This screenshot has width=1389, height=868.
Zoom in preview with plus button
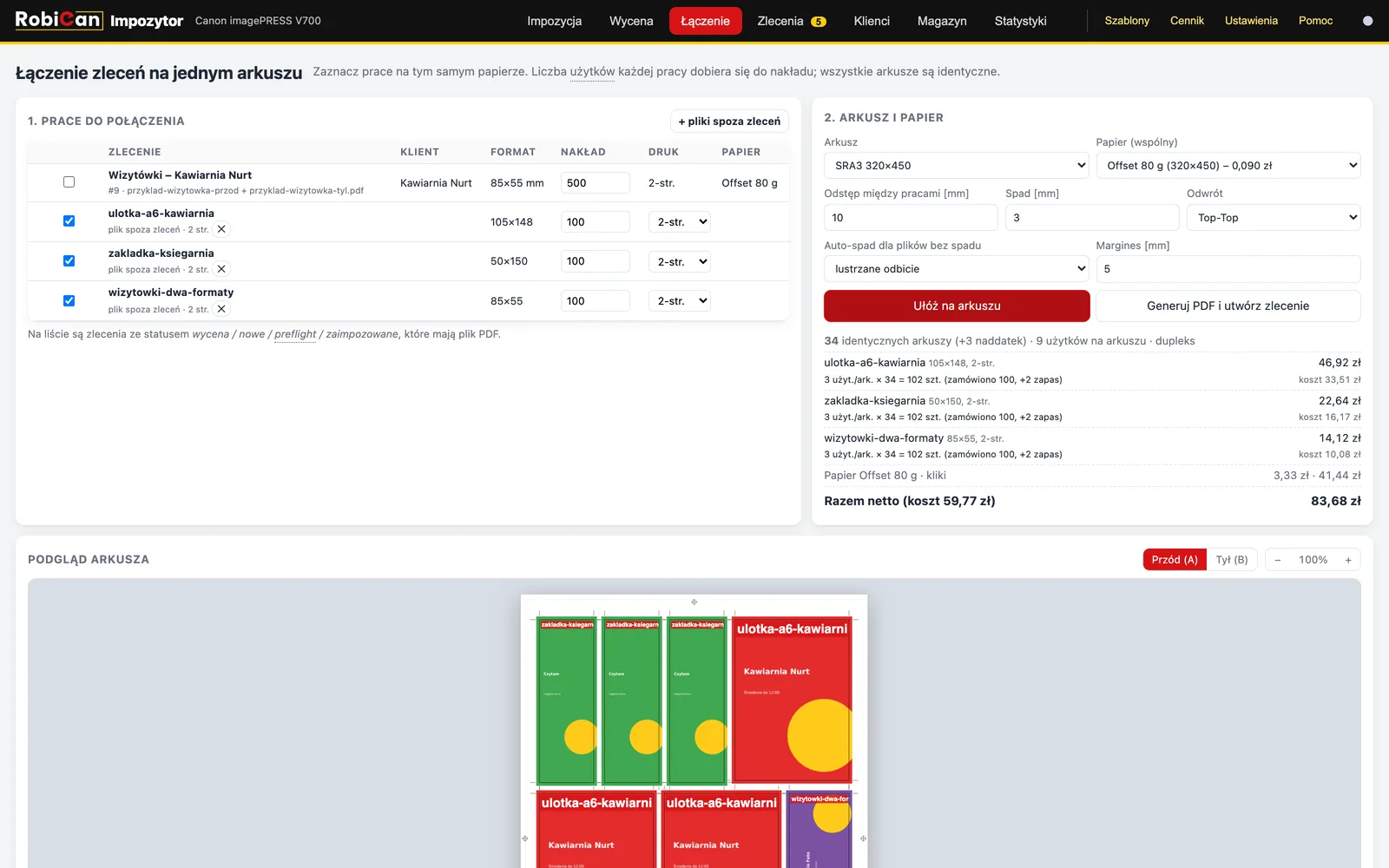(1348, 560)
